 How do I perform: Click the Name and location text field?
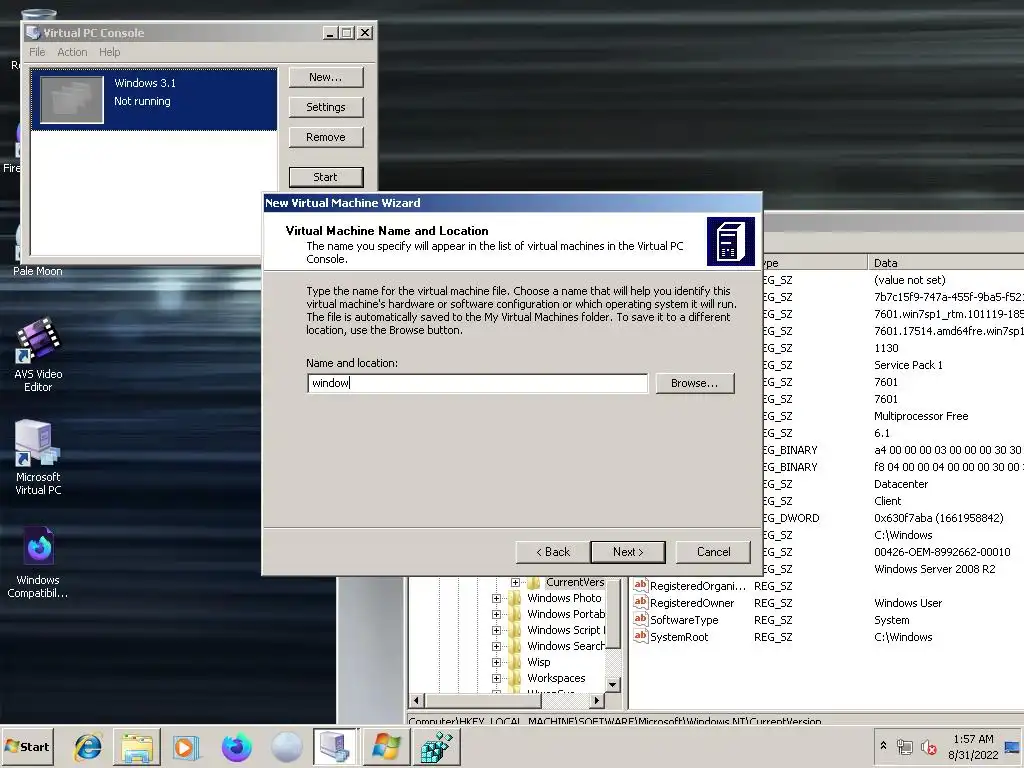point(477,383)
